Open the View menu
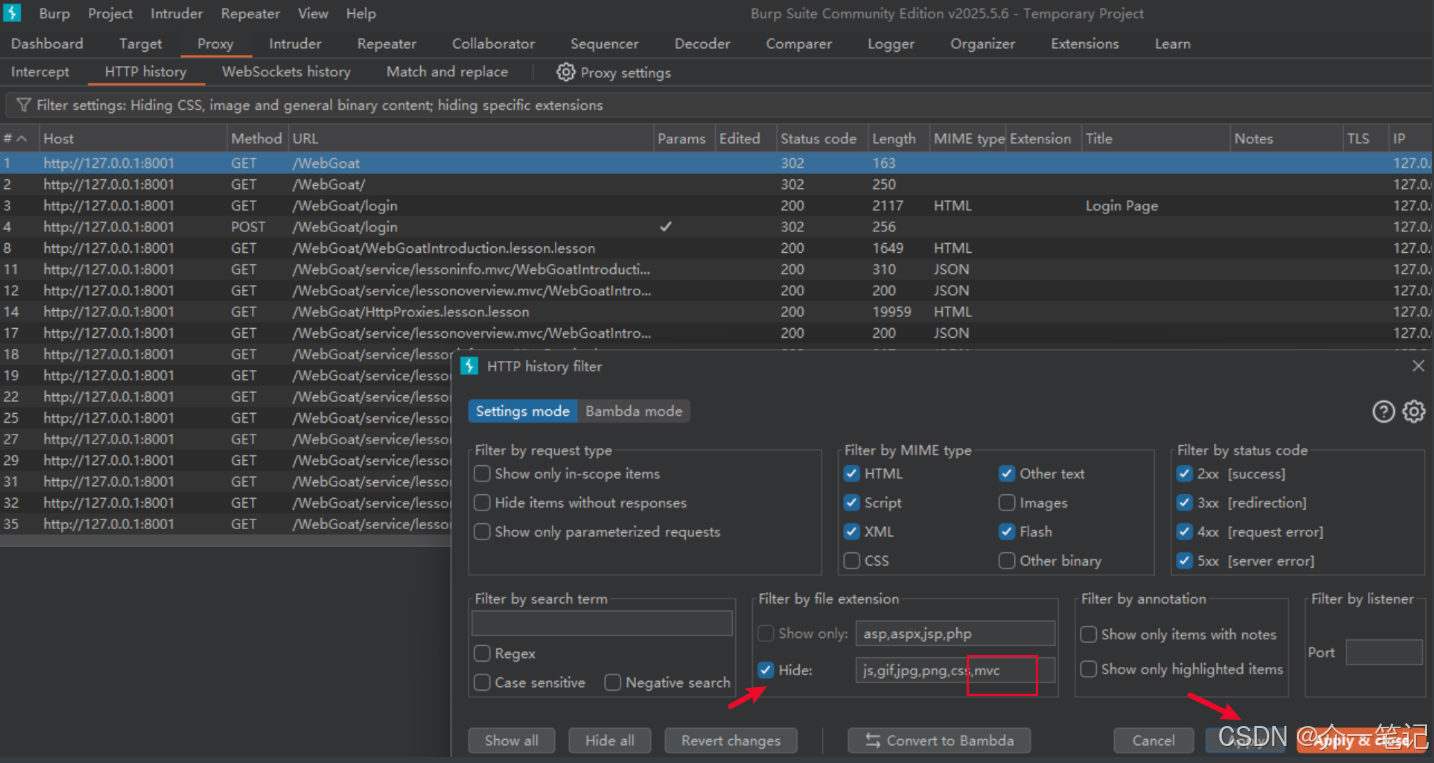1434x763 pixels. click(313, 13)
